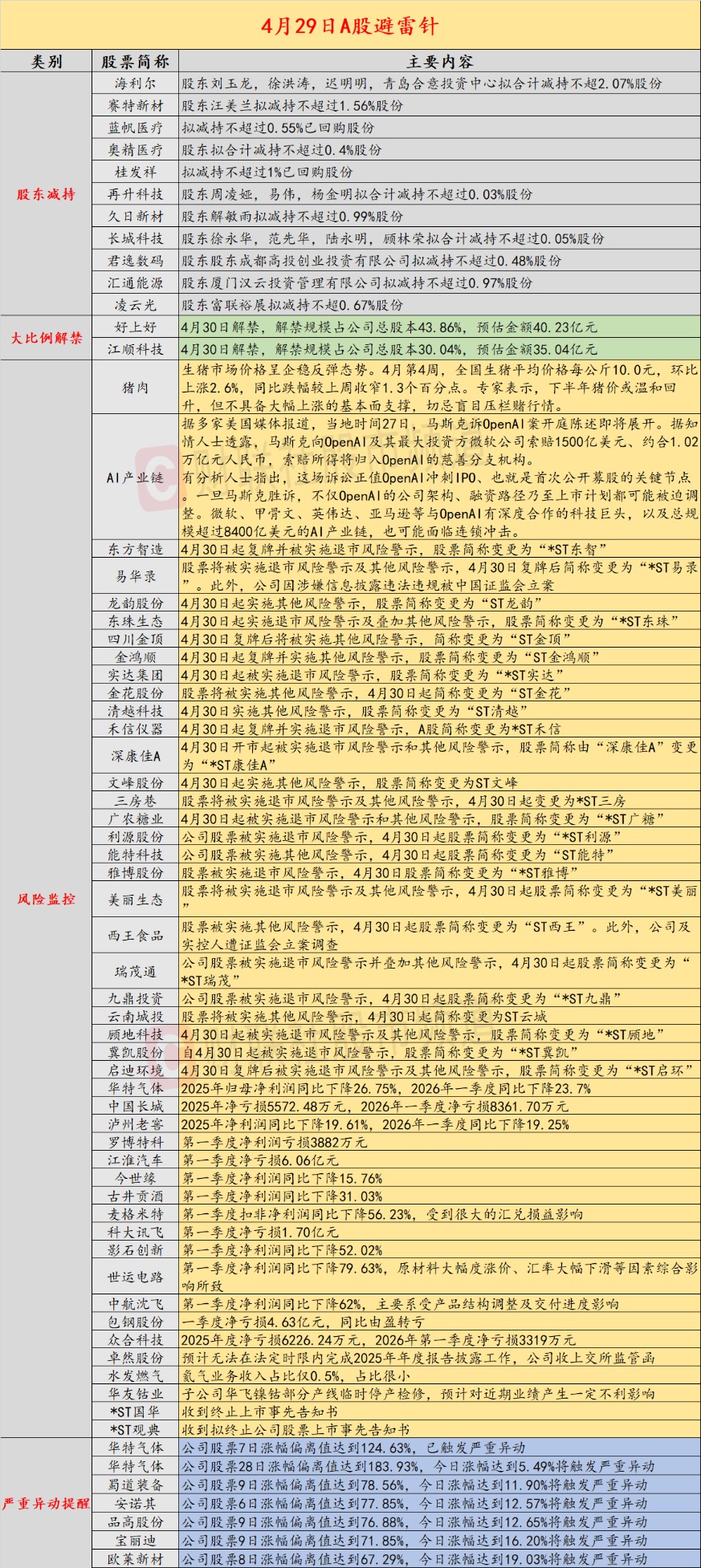Select stock name 雅博股份

tap(136, 873)
